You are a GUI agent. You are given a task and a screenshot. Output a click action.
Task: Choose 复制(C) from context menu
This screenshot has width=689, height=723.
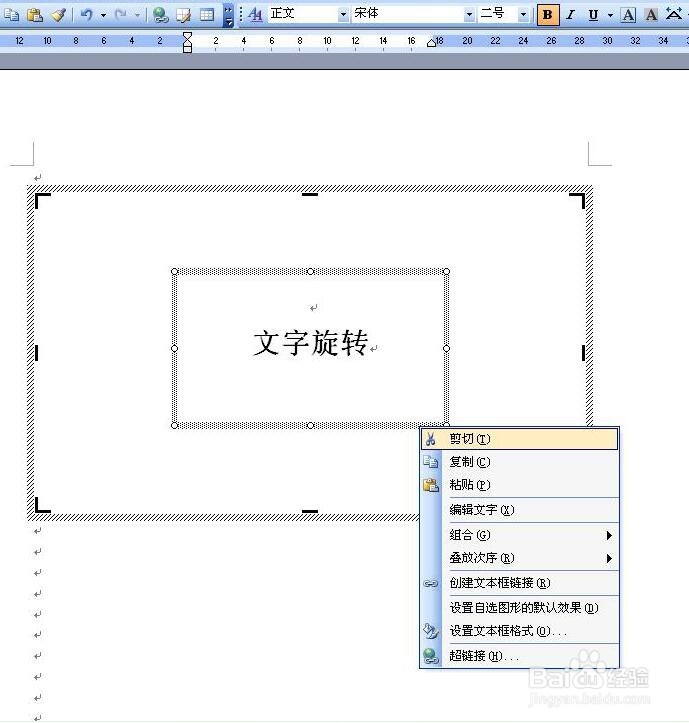coord(520,462)
